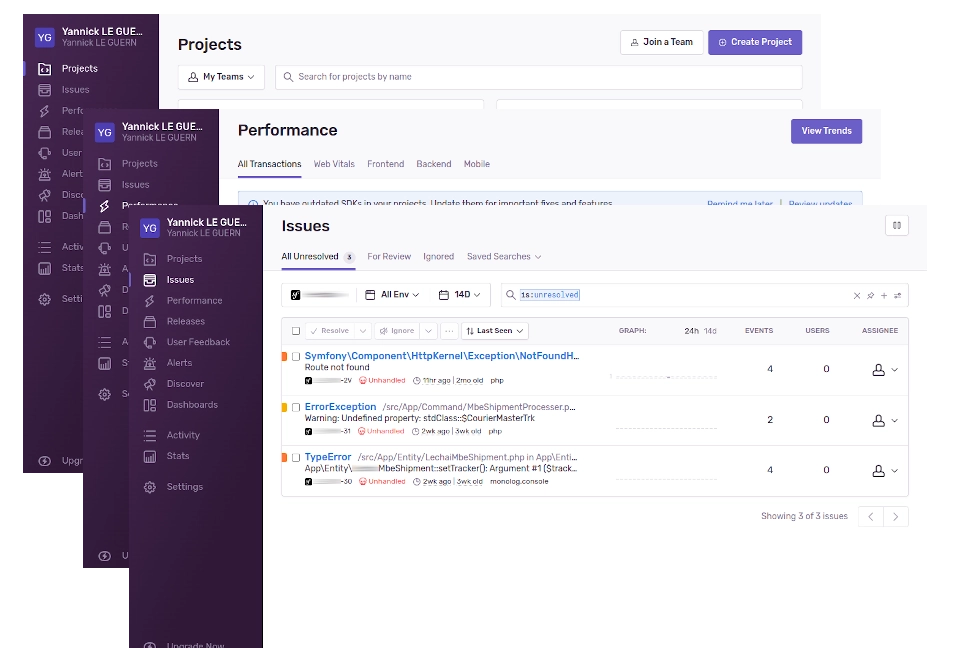This screenshot has height=648, width=980.
Task: Check the NotFoundHttpException issue checkbox
Action: coord(296,357)
